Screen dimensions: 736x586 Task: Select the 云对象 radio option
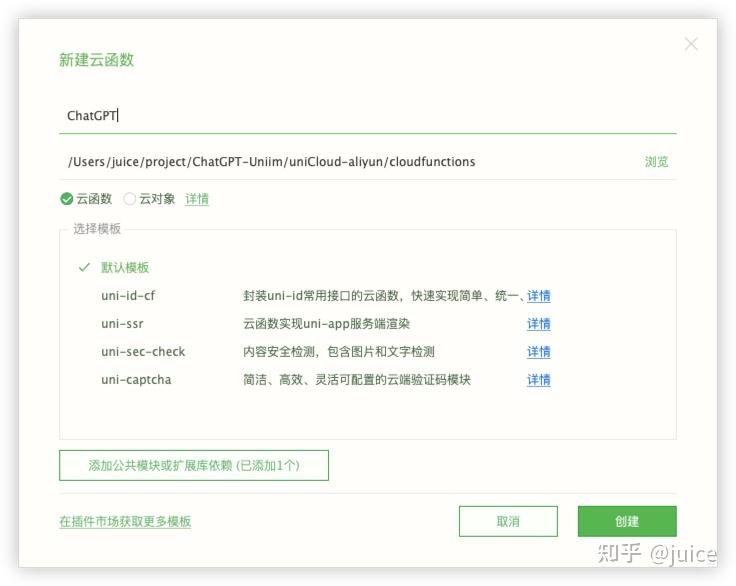click(x=149, y=199)
